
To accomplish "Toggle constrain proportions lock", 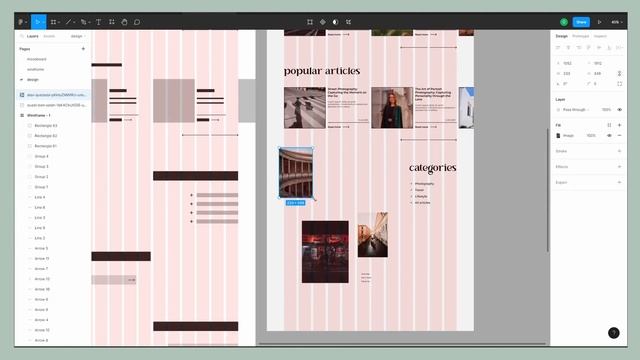I will 619,73.
